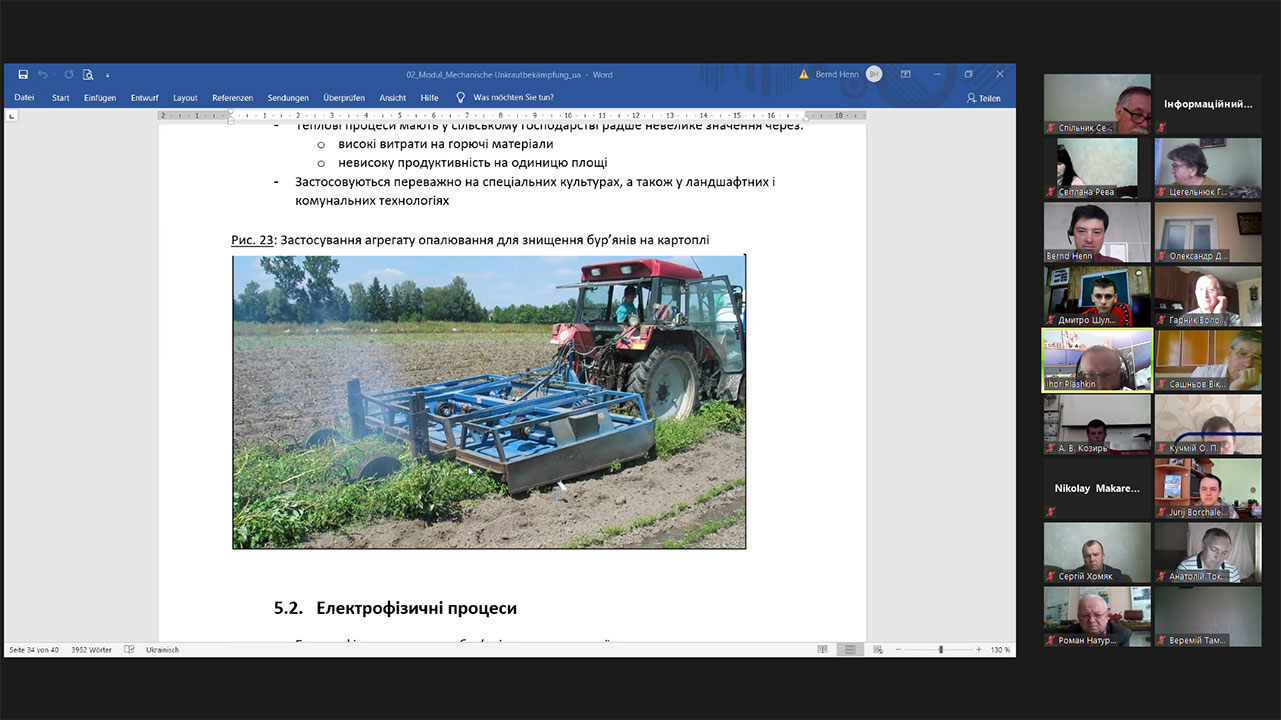Click the lightbulb Tell Me icon

pyautogui.click(x=461, y=98)
